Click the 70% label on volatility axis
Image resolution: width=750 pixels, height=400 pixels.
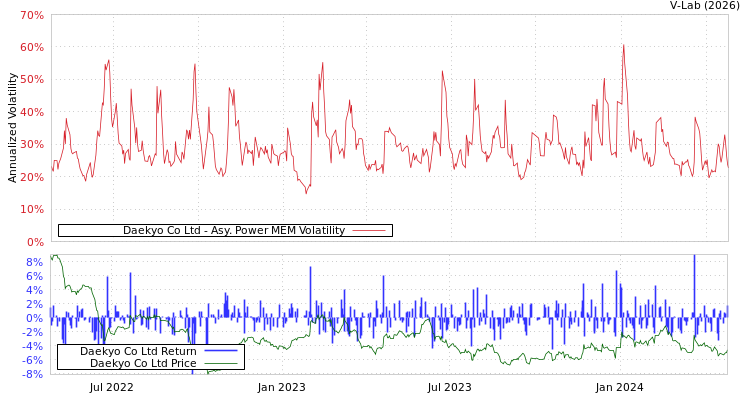pyautogui.click(x=32, y=16)
